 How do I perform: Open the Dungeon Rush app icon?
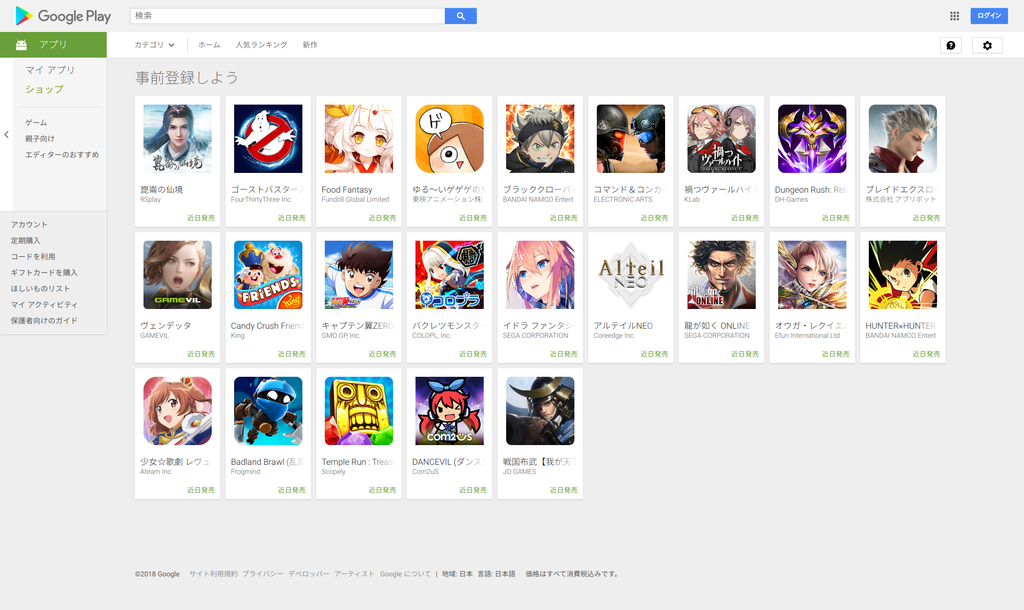(x=812, y=138)
